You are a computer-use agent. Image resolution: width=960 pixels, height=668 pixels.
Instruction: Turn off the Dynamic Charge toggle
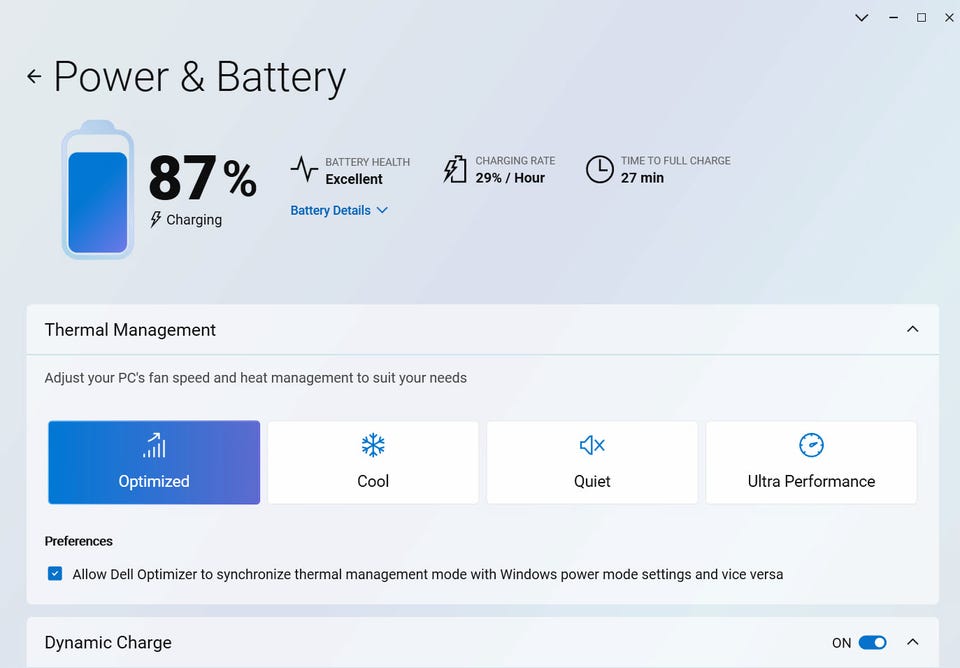(x=872, y=642)
